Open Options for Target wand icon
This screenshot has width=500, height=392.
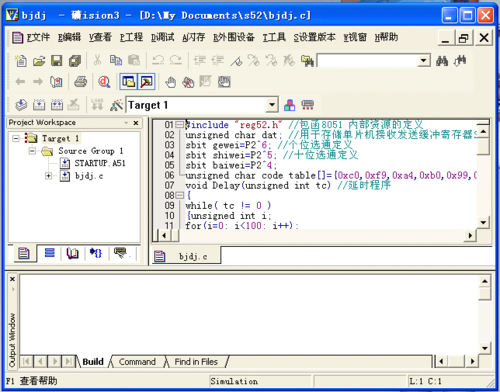pos(116,105)
